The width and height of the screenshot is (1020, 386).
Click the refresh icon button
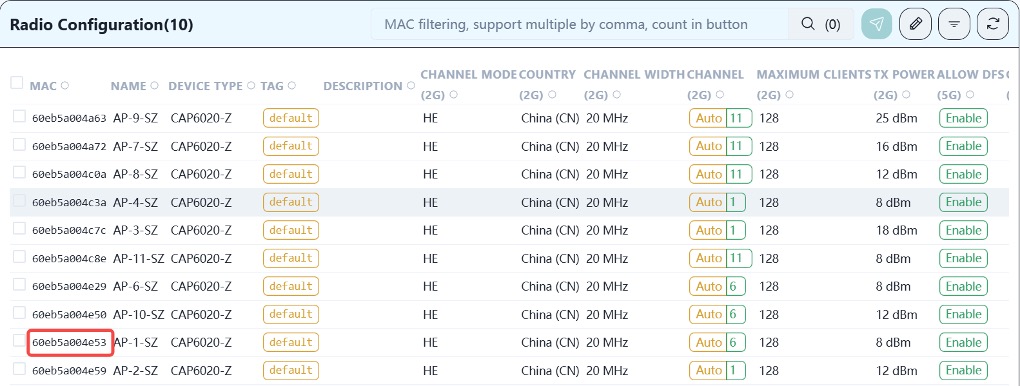point(993,24)
